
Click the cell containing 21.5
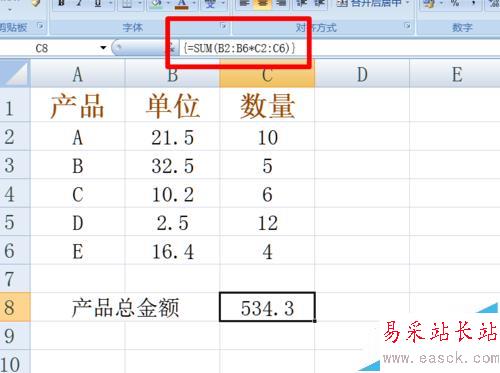point(172,136)
